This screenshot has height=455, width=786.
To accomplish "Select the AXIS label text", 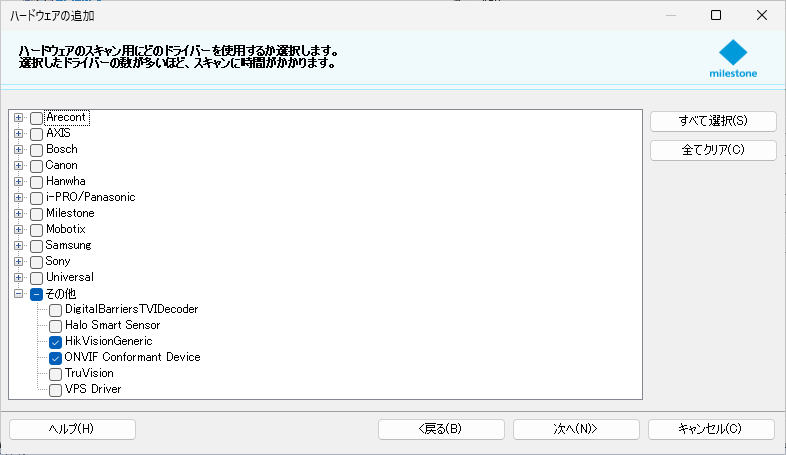I will pyautogui.click(x=58, y=133).
